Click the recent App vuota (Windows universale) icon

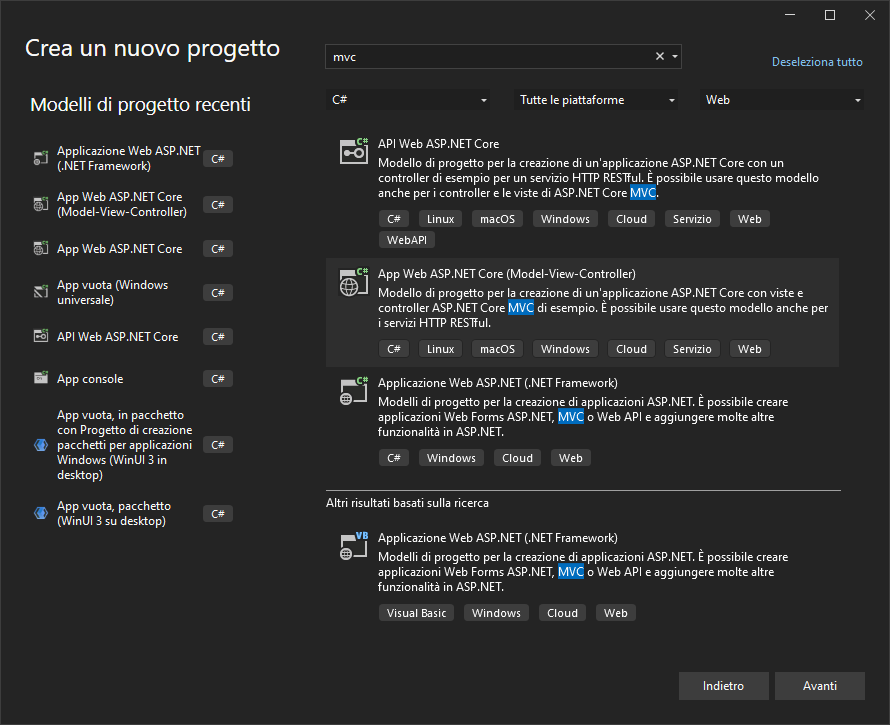[41, 292]
